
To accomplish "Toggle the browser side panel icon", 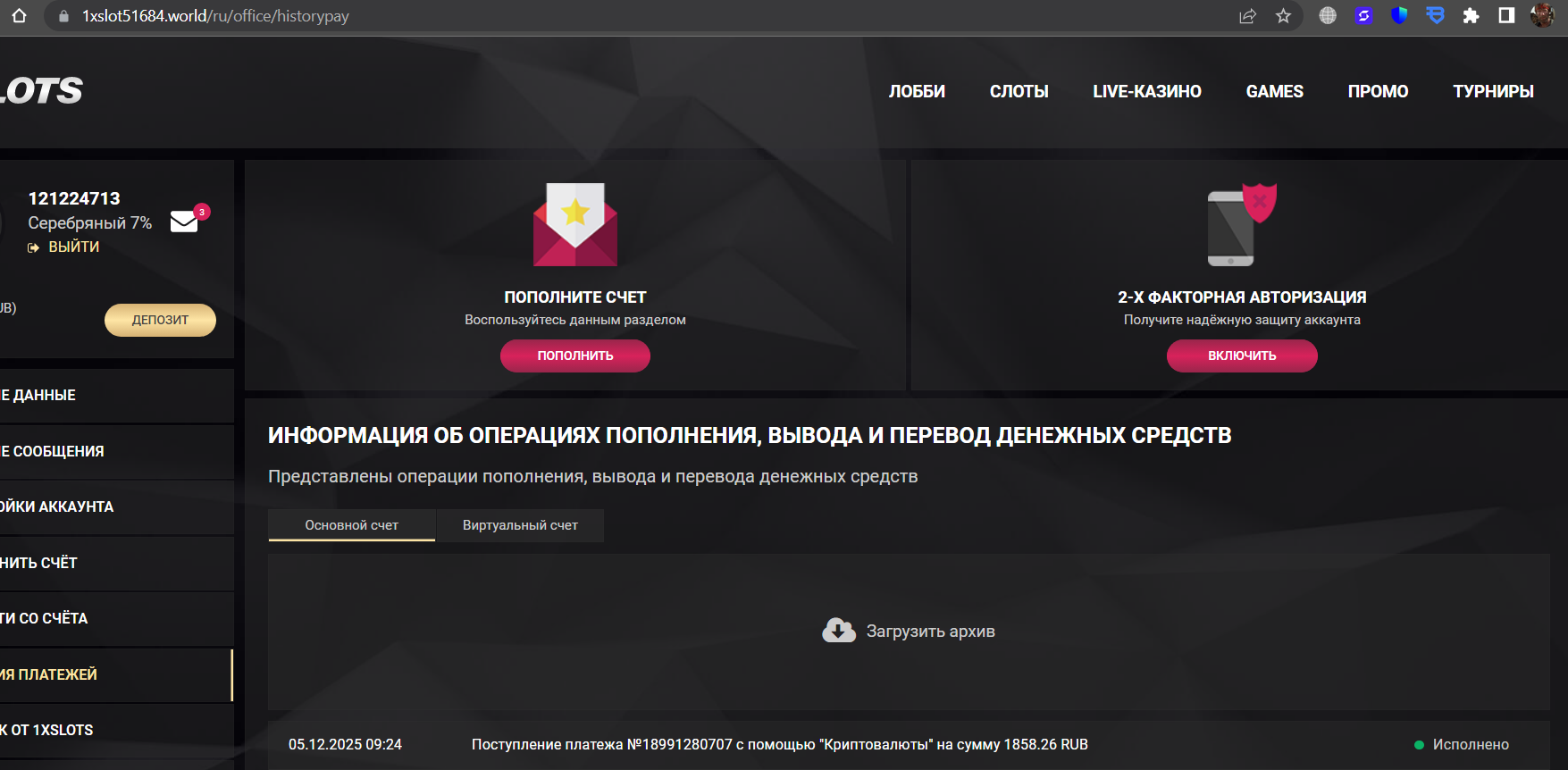I will click(1506, 15).
